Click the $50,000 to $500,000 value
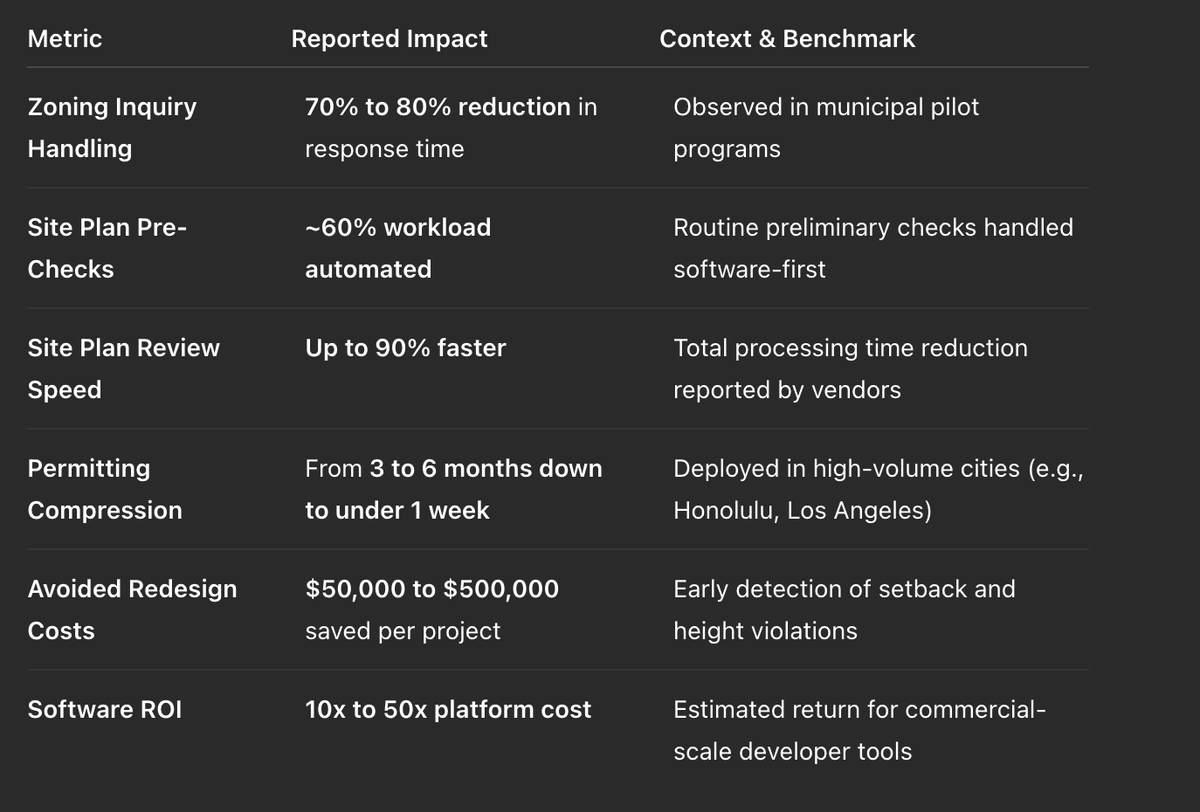 click(x=432, y=589)
